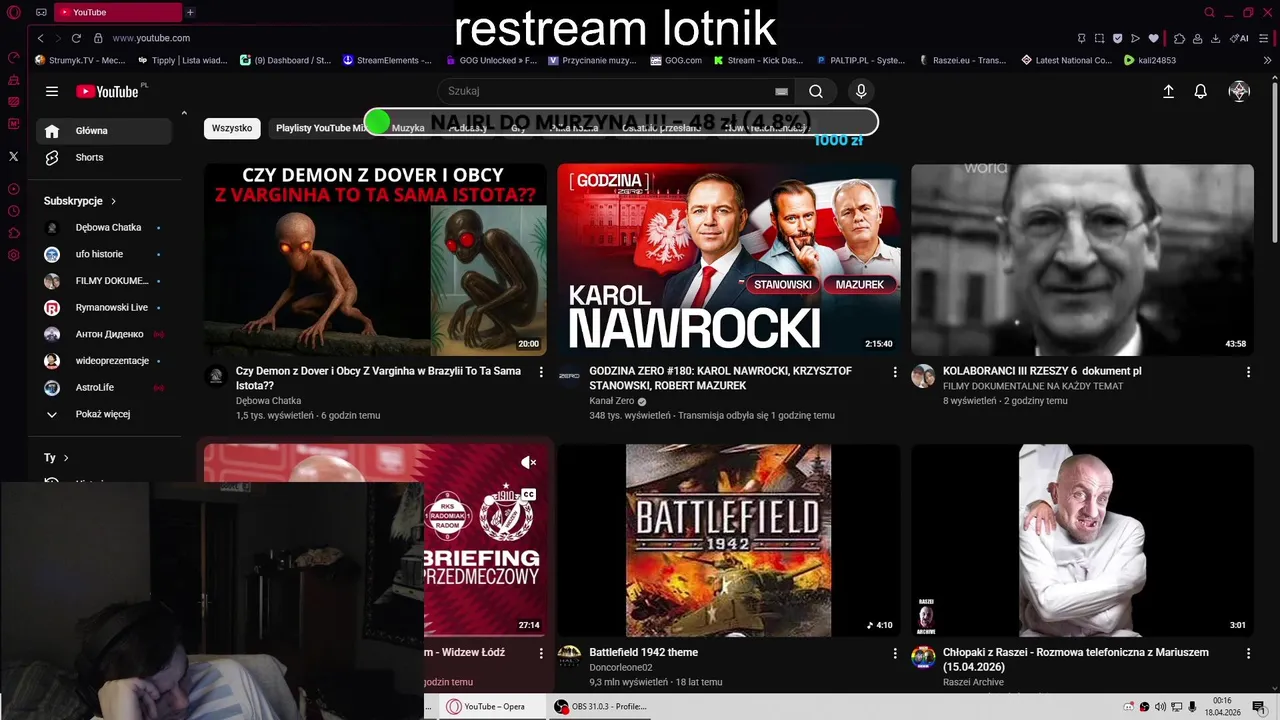Open Shorts in sidebar
1280x720 pixels.
point(103,157)
